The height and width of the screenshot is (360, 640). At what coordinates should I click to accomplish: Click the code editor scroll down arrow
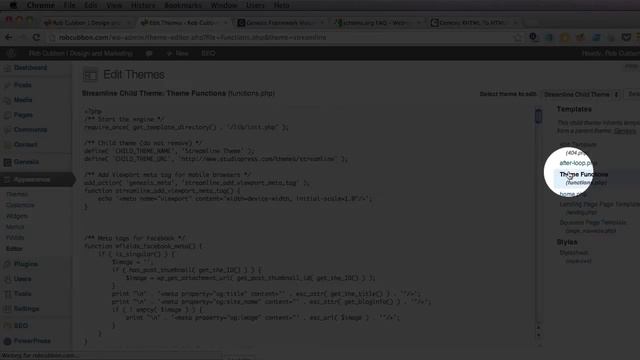point(539,336)
